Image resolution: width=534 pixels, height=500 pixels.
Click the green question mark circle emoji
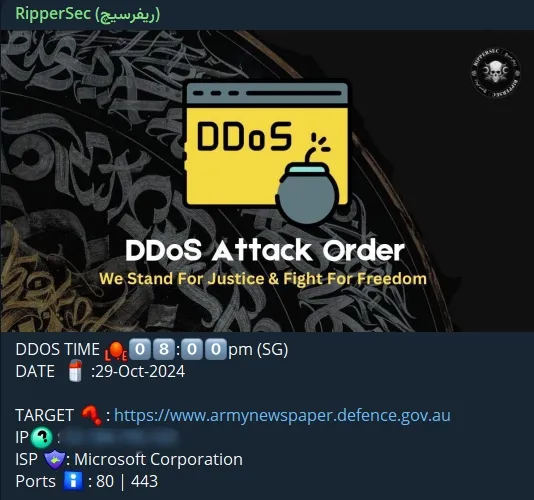[x=42, y=437]
